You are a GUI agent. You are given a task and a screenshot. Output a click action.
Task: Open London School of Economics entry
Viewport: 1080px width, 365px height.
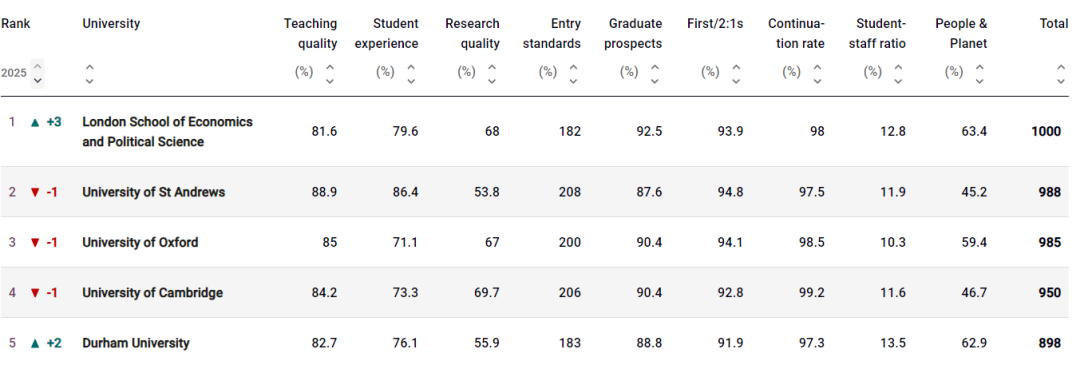tap(167, 132)
